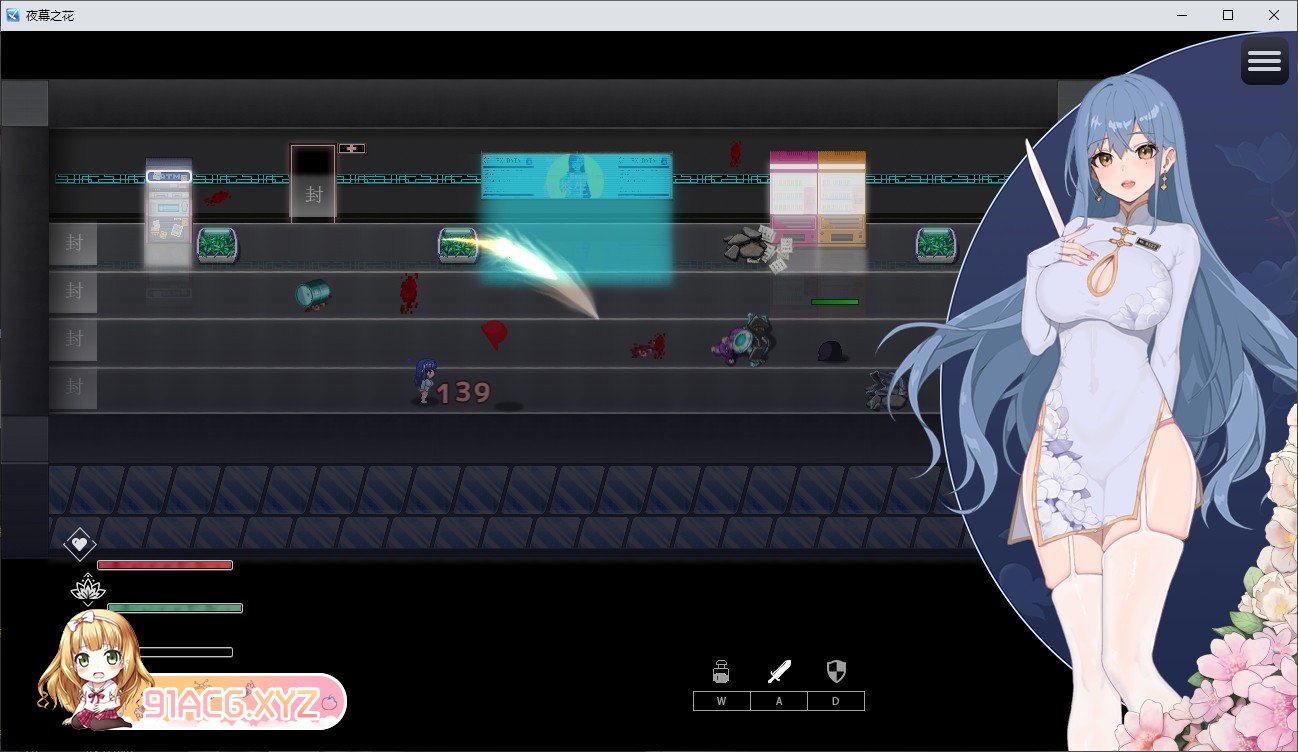Click the pink vending machine
Image resolution: width=1298 pixels, height=752 pixels.
[793, 198]
